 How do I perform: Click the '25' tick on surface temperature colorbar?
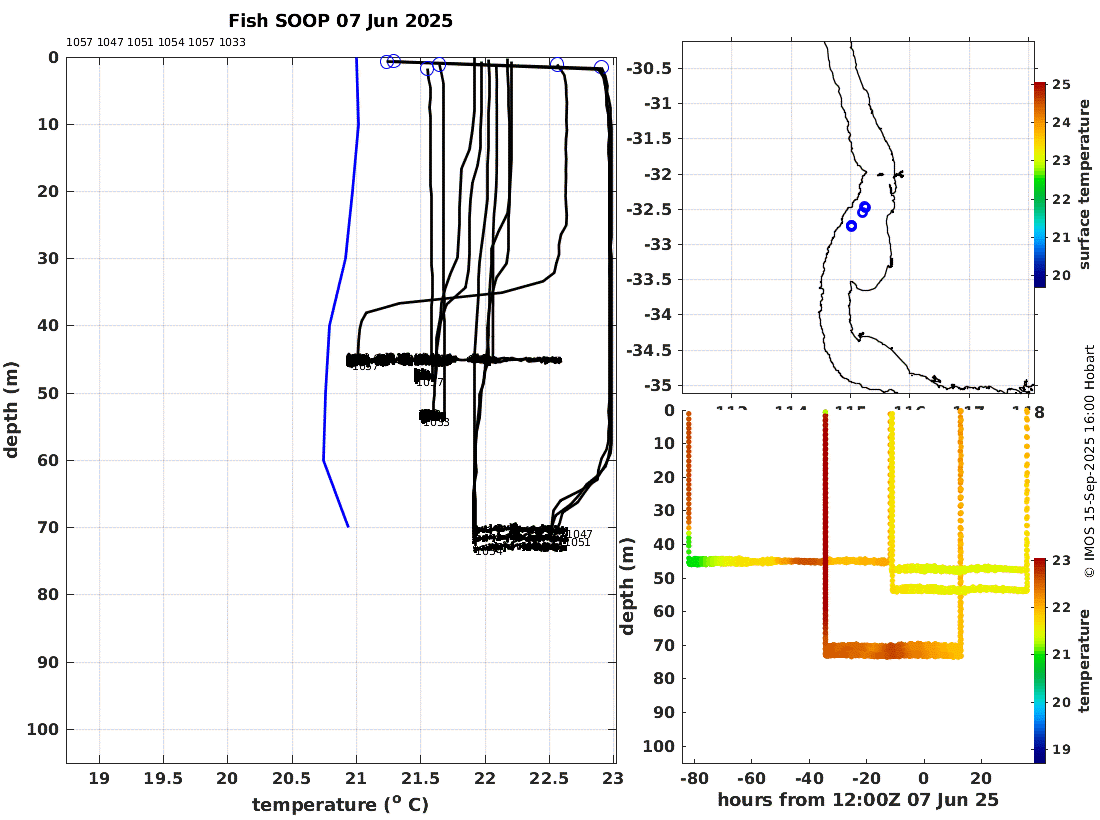point(1061,84)
